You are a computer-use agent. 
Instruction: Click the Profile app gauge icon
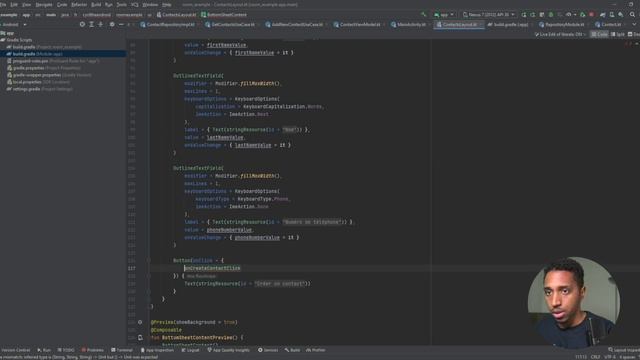click(x=569, y=15)
